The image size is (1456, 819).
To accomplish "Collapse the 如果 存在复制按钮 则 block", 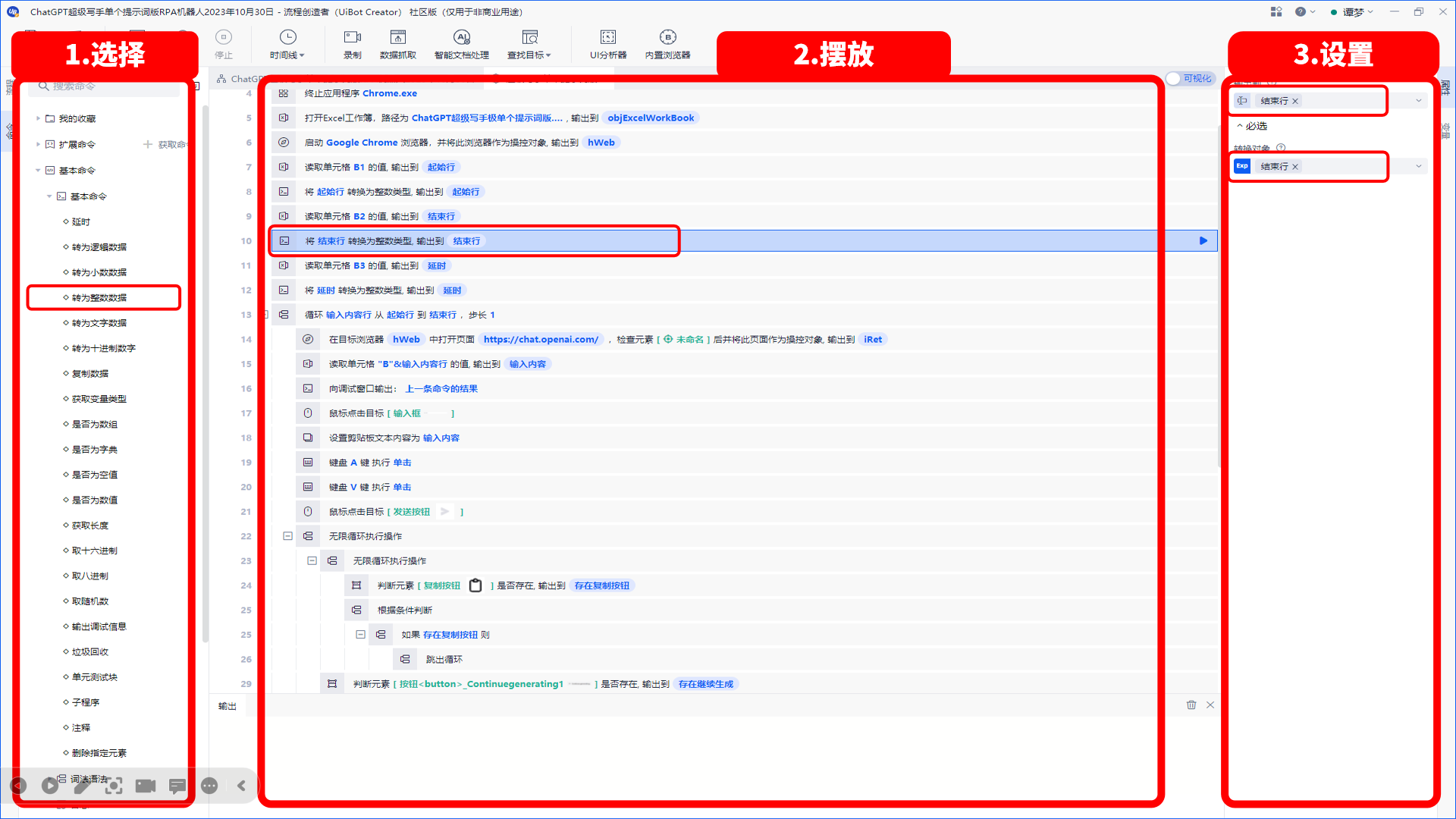I will (361, 635).
